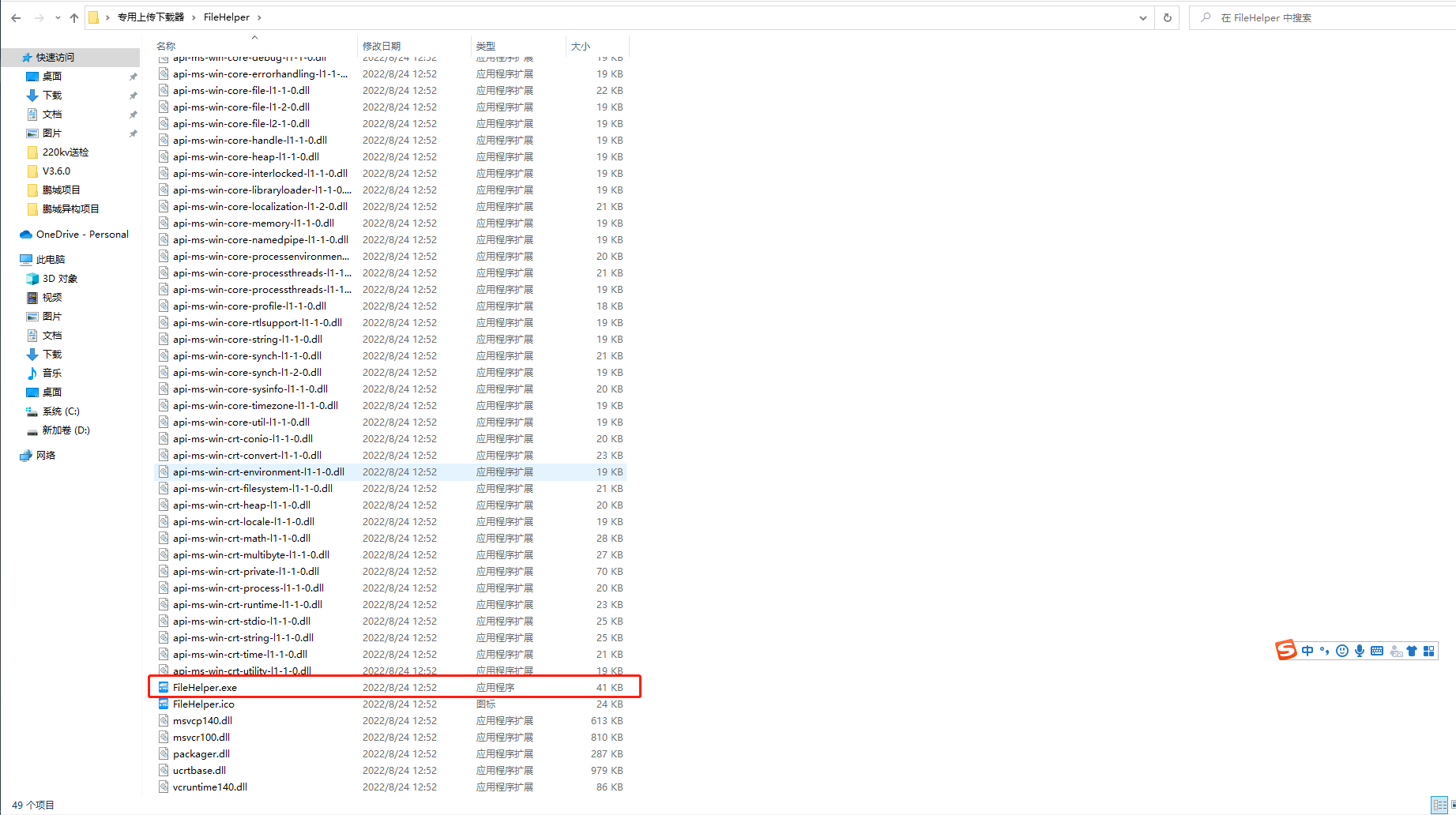The width and height of the screenshot is (1456, 815).
Task: Select 系统 (C:) drive in sidebar
Action: (x=61, y=411)
